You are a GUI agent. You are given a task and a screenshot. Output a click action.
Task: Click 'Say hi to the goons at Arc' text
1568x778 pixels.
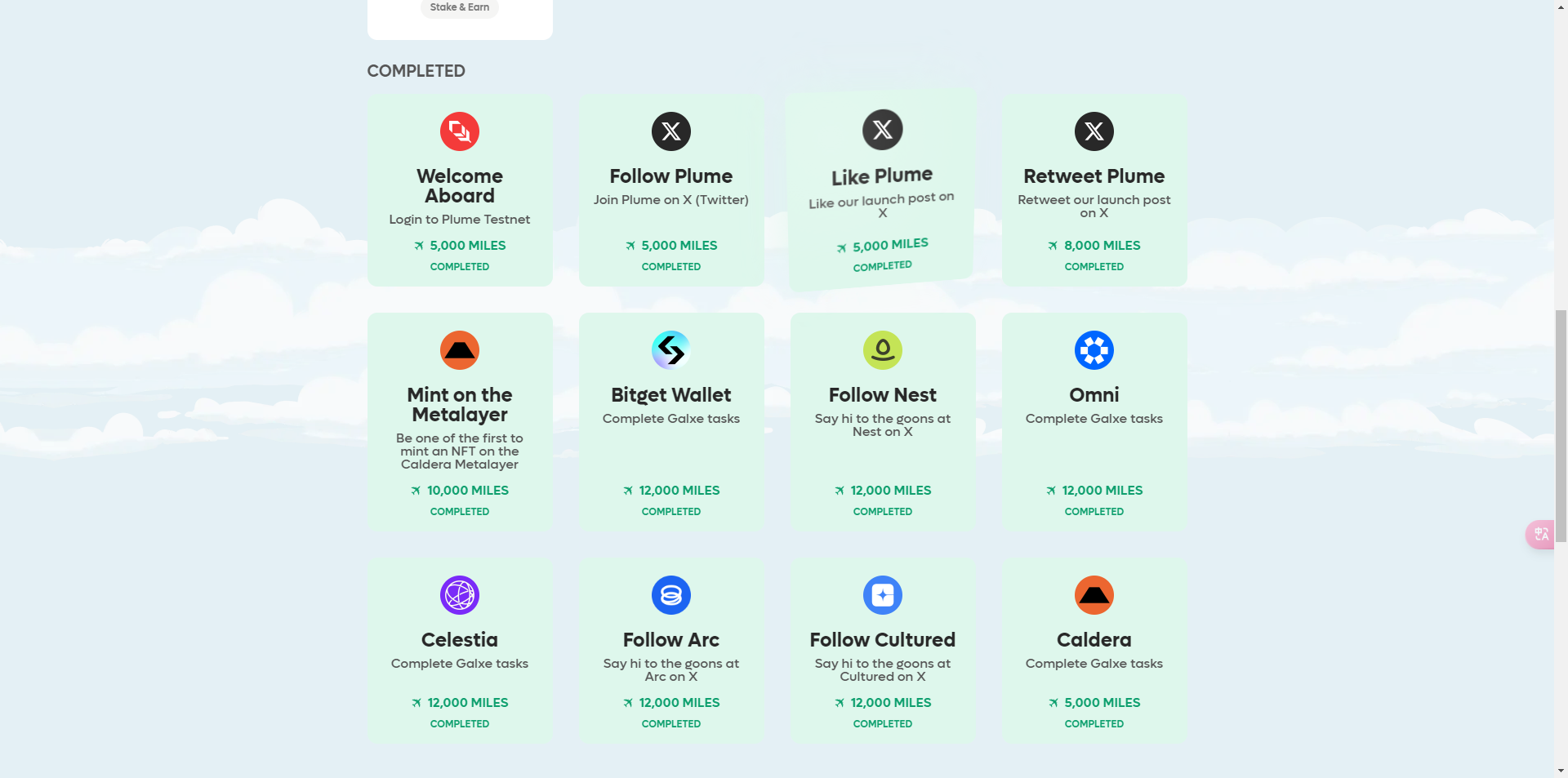click(671, 670)
